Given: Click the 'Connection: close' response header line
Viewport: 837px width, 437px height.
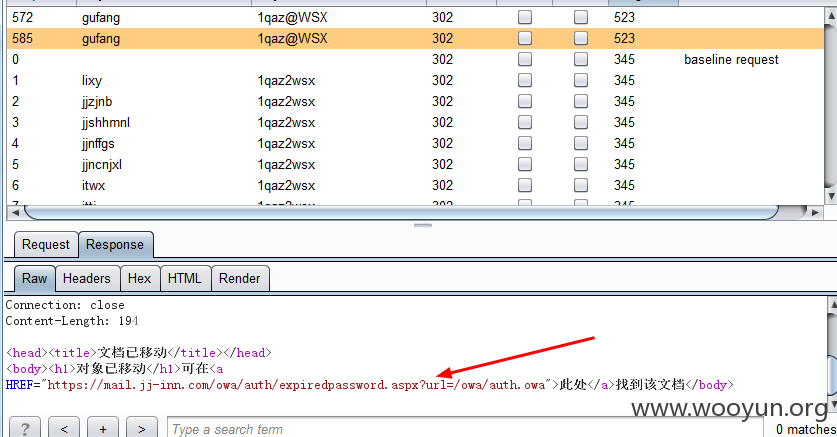Looking at the screenshot, I should click(x=65, y=305).
